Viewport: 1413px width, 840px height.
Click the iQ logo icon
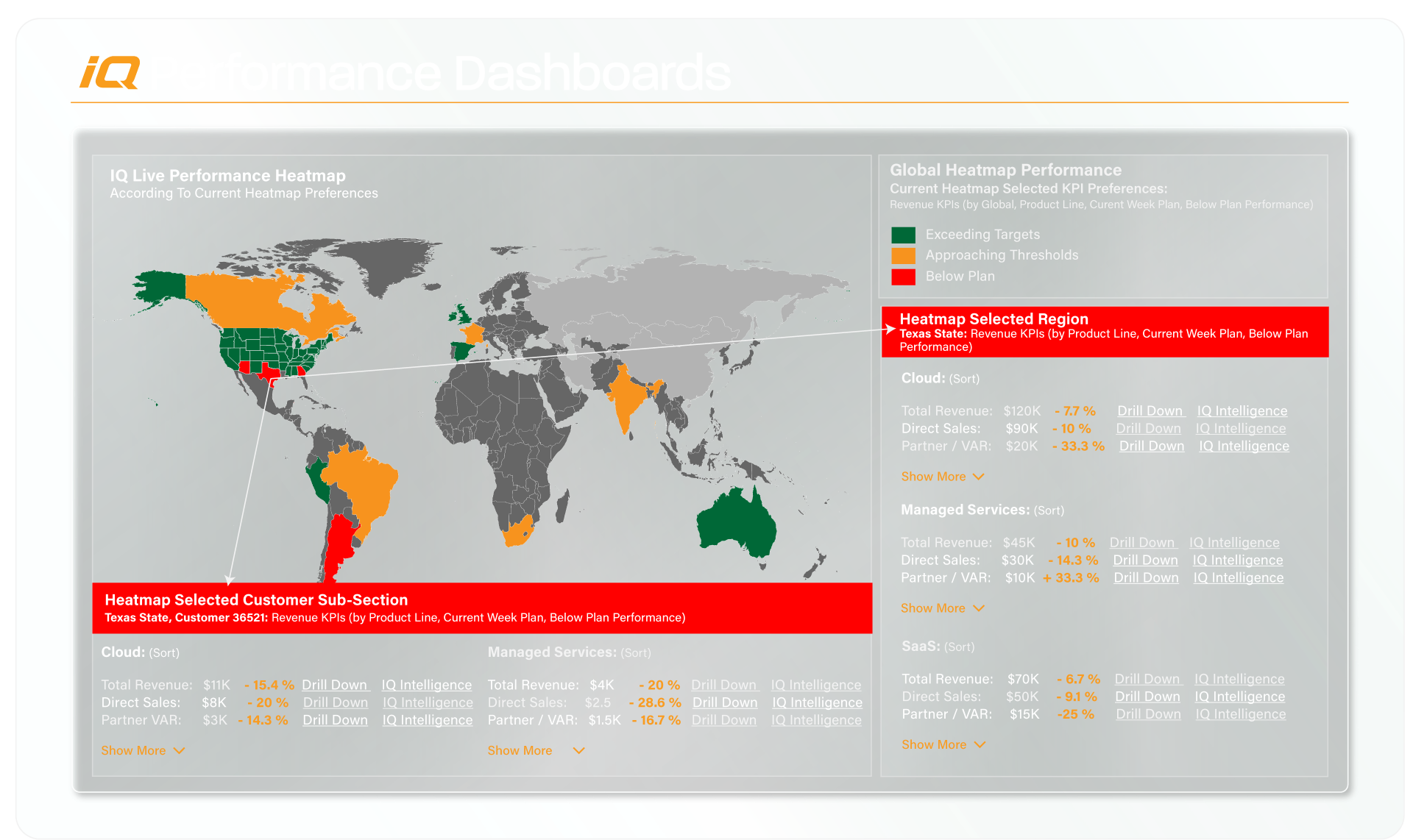tap(109, 73)
